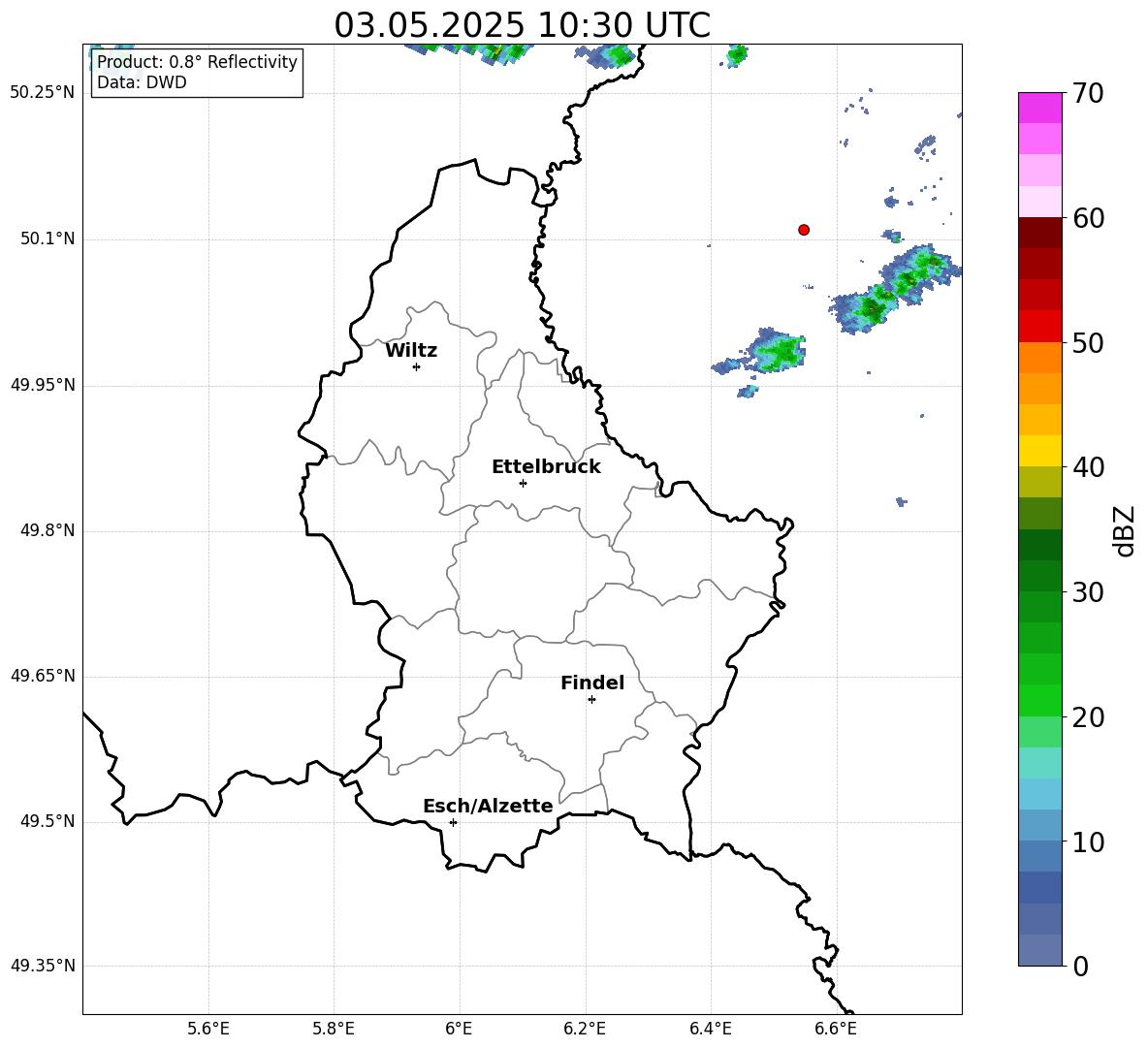Select the Ettelbruck station label

(546, 467)
